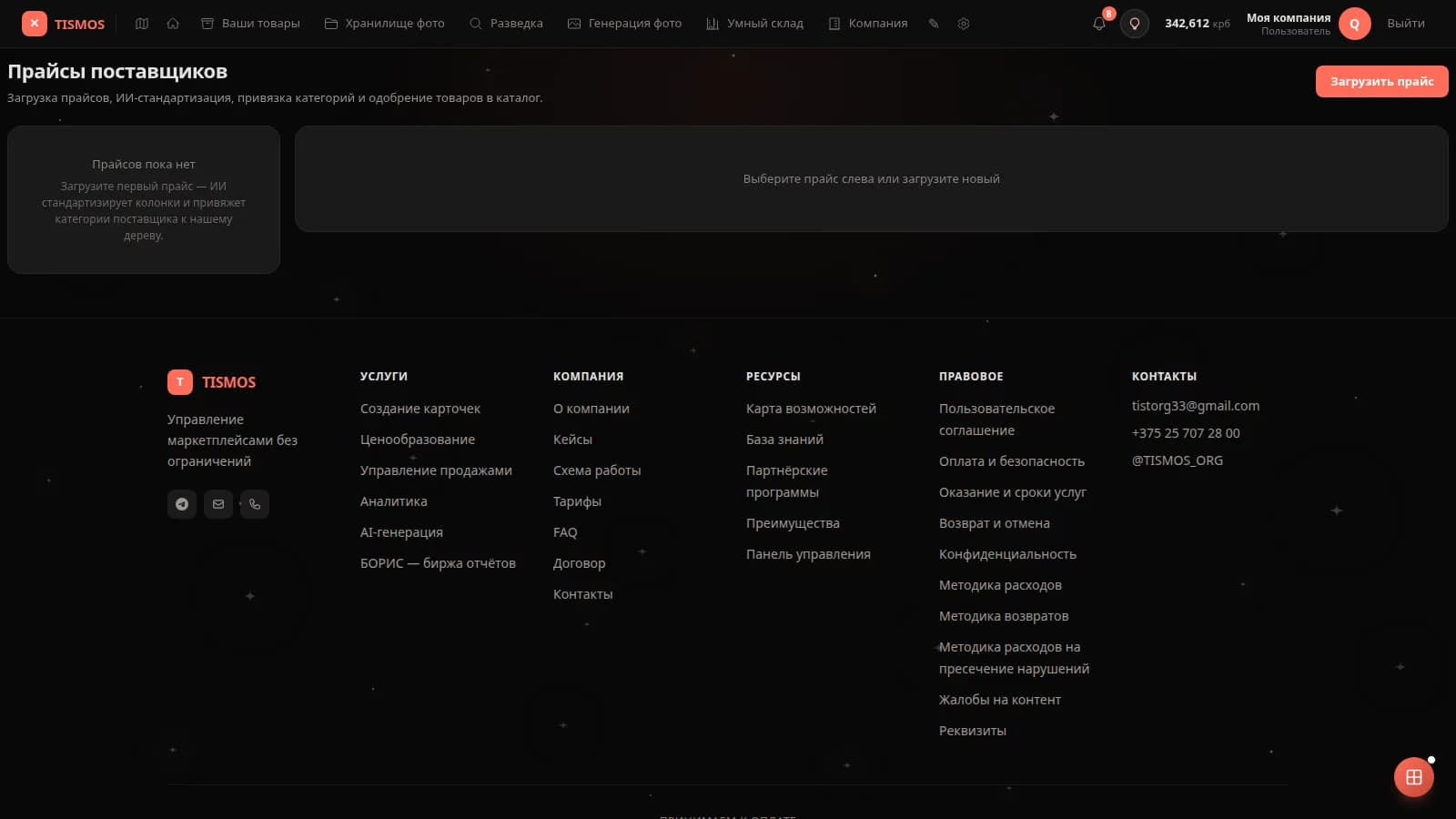
Task: Open the @TISMOS_ORG contact
Action: (1178, 460)
